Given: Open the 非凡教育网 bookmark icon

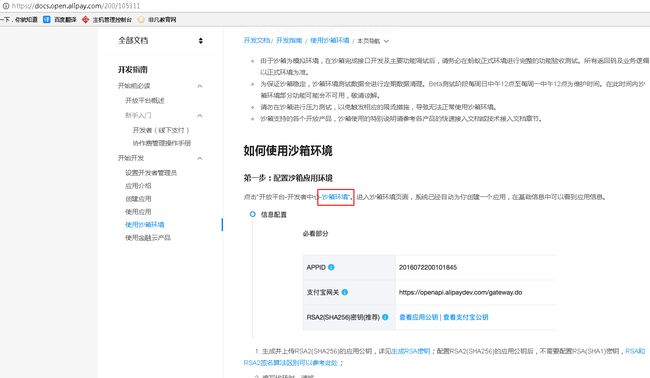Looking at the screenshot, I should (141, 19).
